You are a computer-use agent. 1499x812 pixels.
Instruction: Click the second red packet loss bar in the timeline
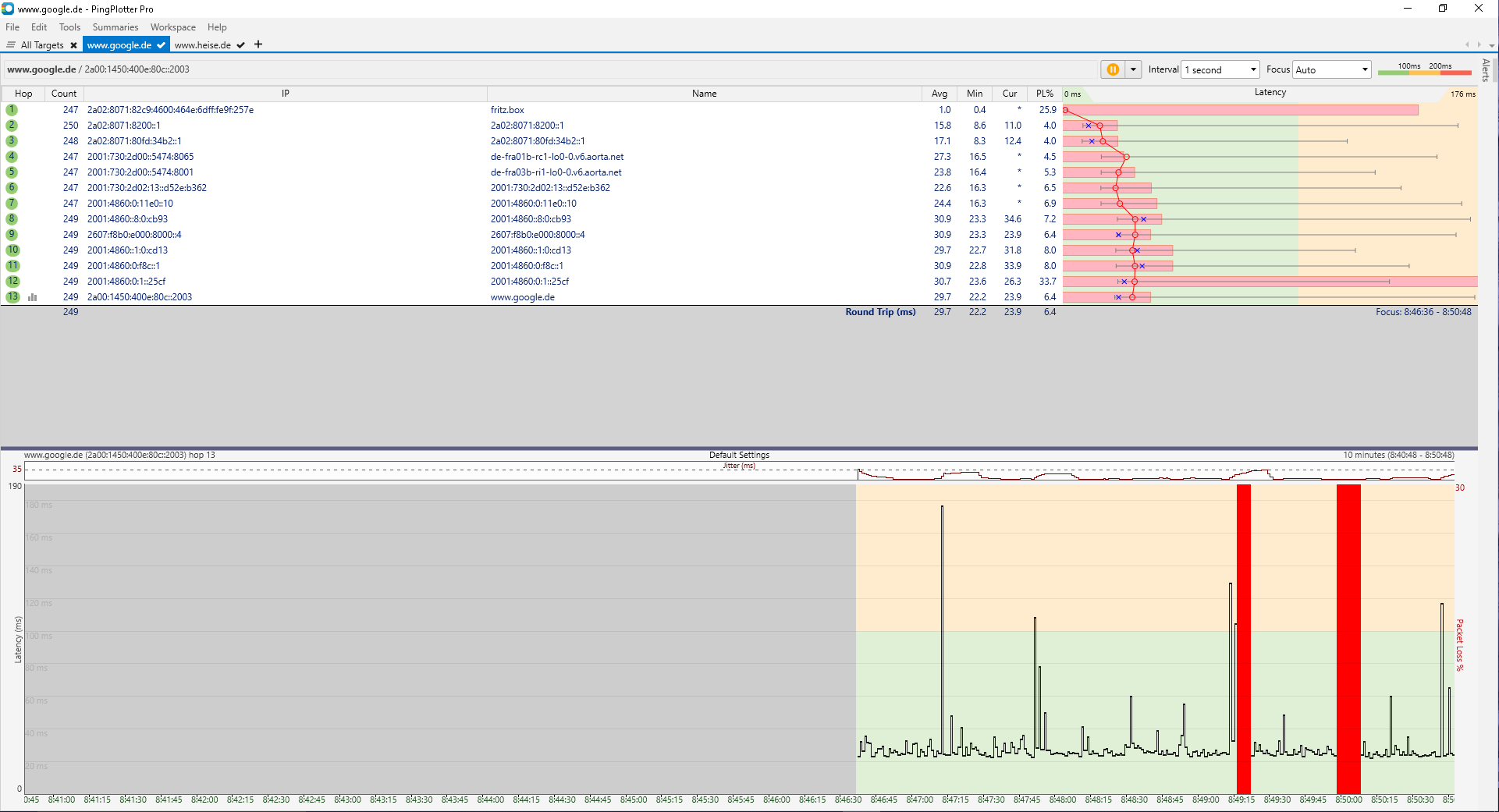(x=1348, y=639)
